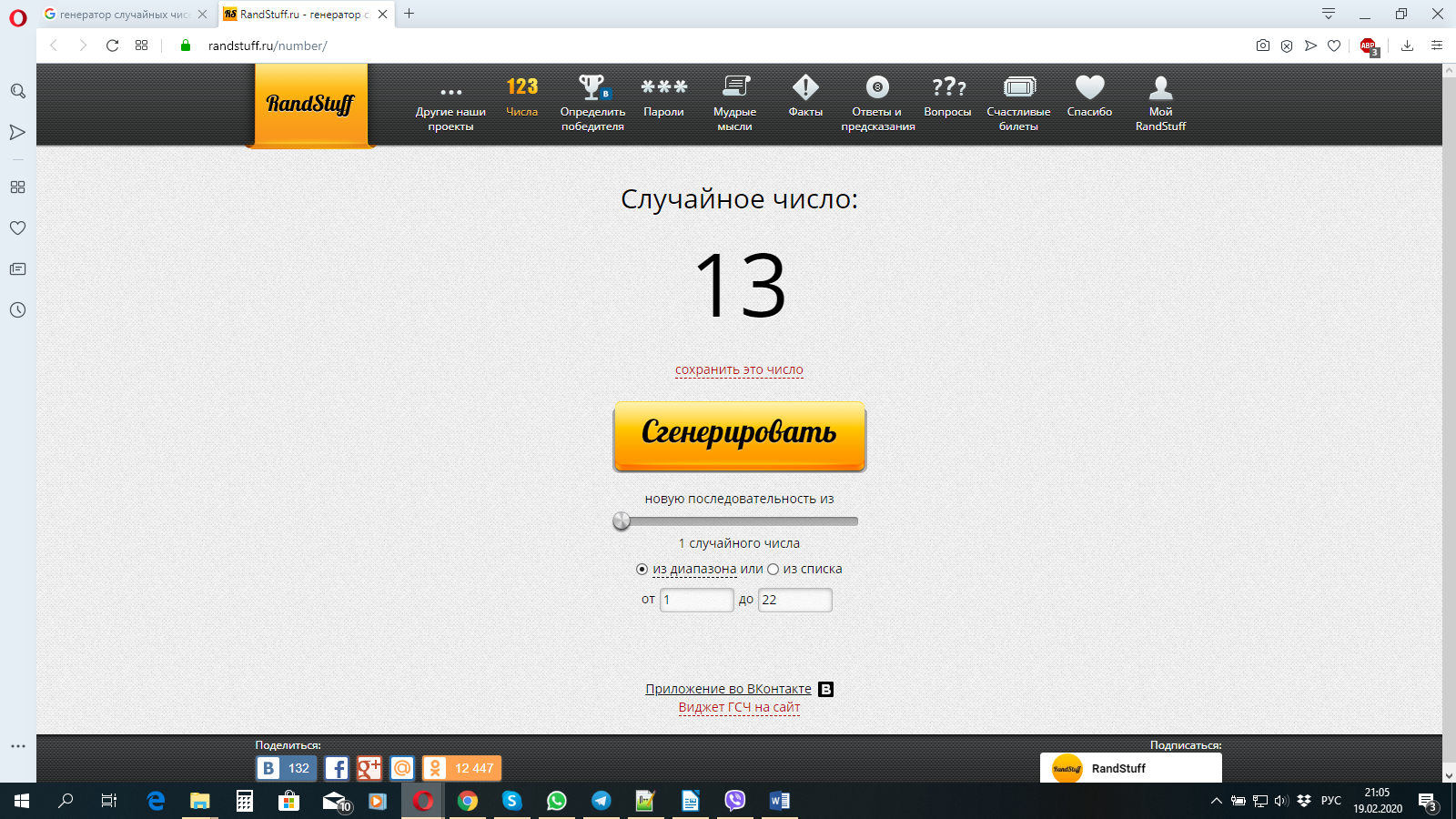Click the 'сохранить это число' link
The width and height of the screenshot is (1456, 819).
(x=739, y=370)
